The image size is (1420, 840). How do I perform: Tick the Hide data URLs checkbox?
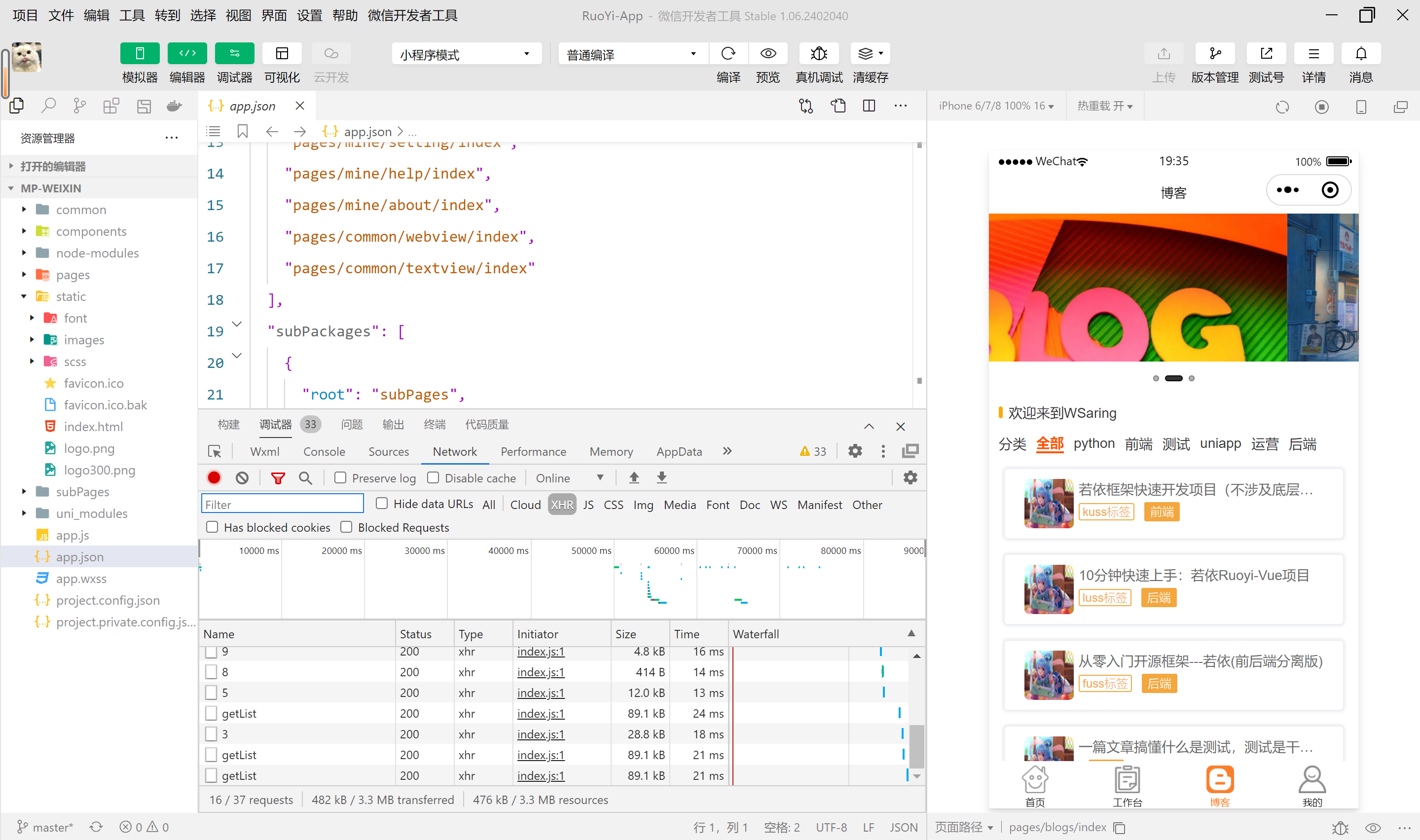click(x=382, y=503)
